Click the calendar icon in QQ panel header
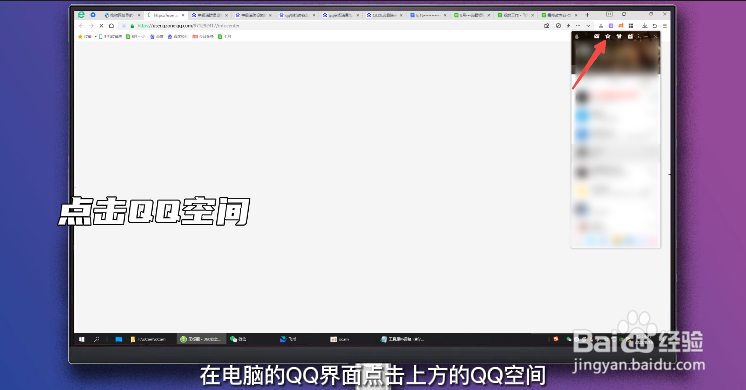 (630, 37)
